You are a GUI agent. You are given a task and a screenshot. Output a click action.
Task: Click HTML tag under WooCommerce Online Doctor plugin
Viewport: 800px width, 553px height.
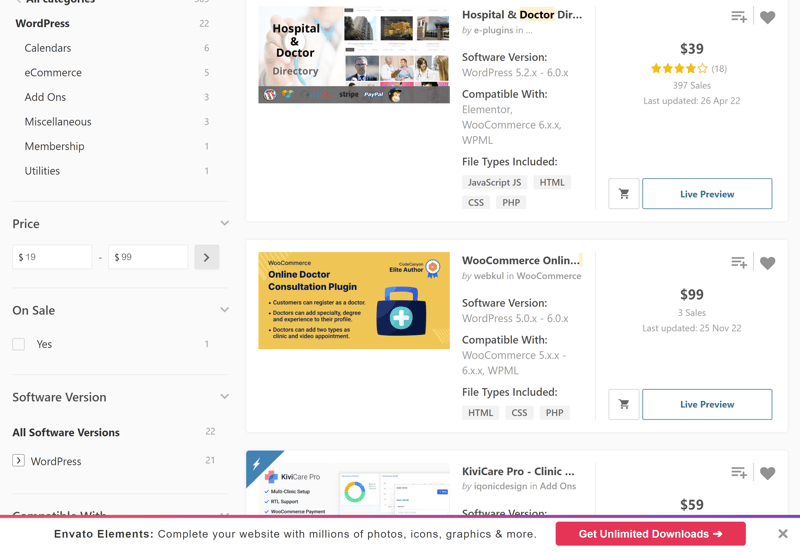481,413
